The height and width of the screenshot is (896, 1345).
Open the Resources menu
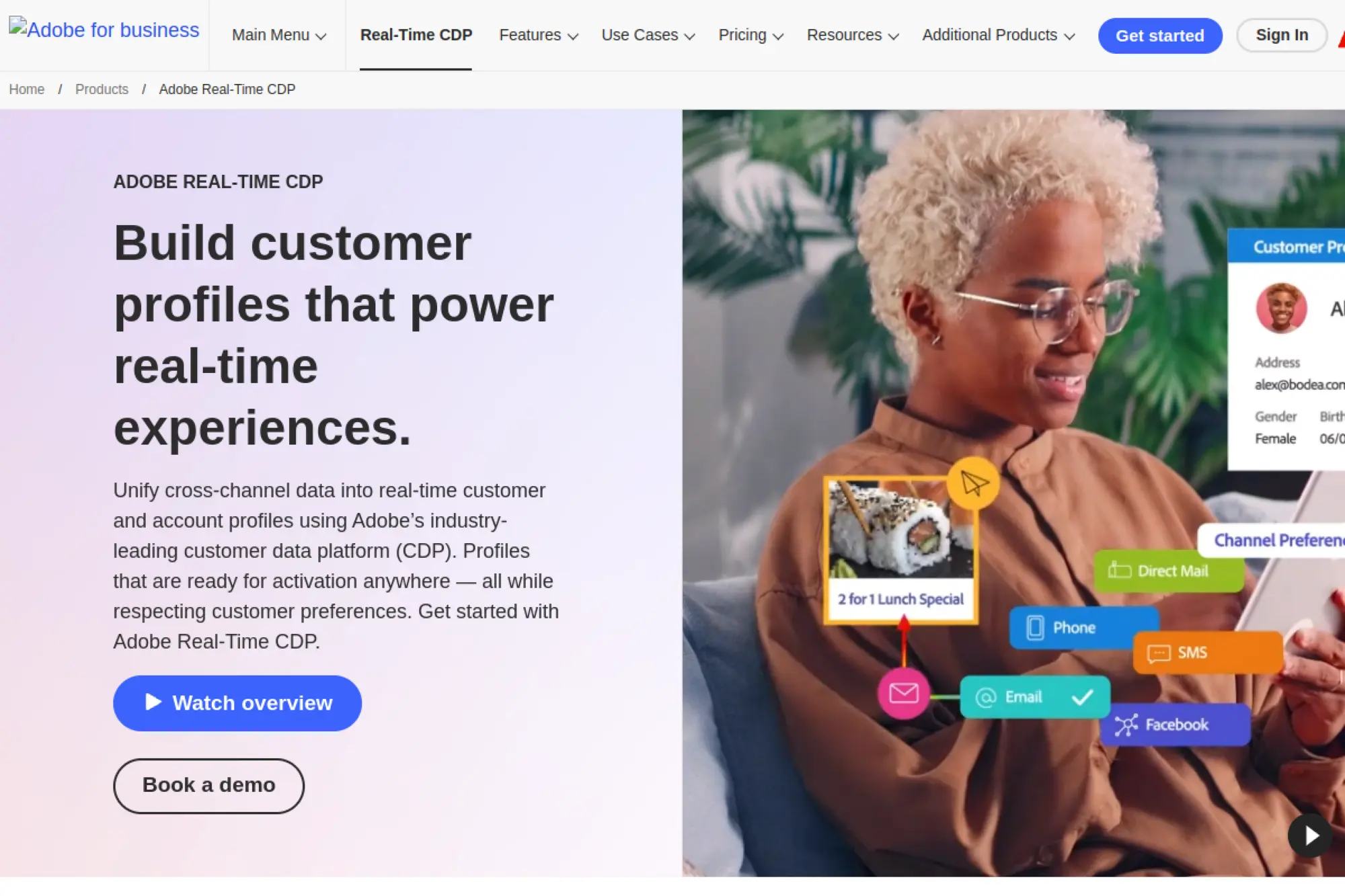pyautogui.click(x=853, y=35)
